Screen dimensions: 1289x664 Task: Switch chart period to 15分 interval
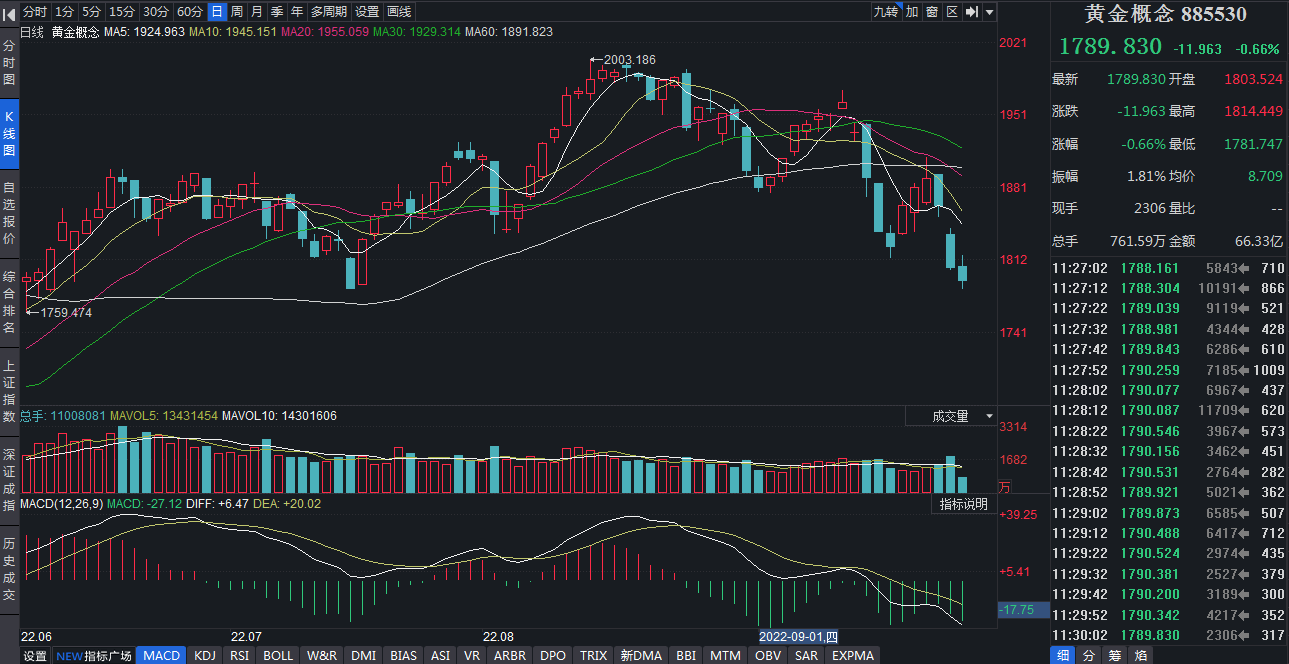point(122,12)
